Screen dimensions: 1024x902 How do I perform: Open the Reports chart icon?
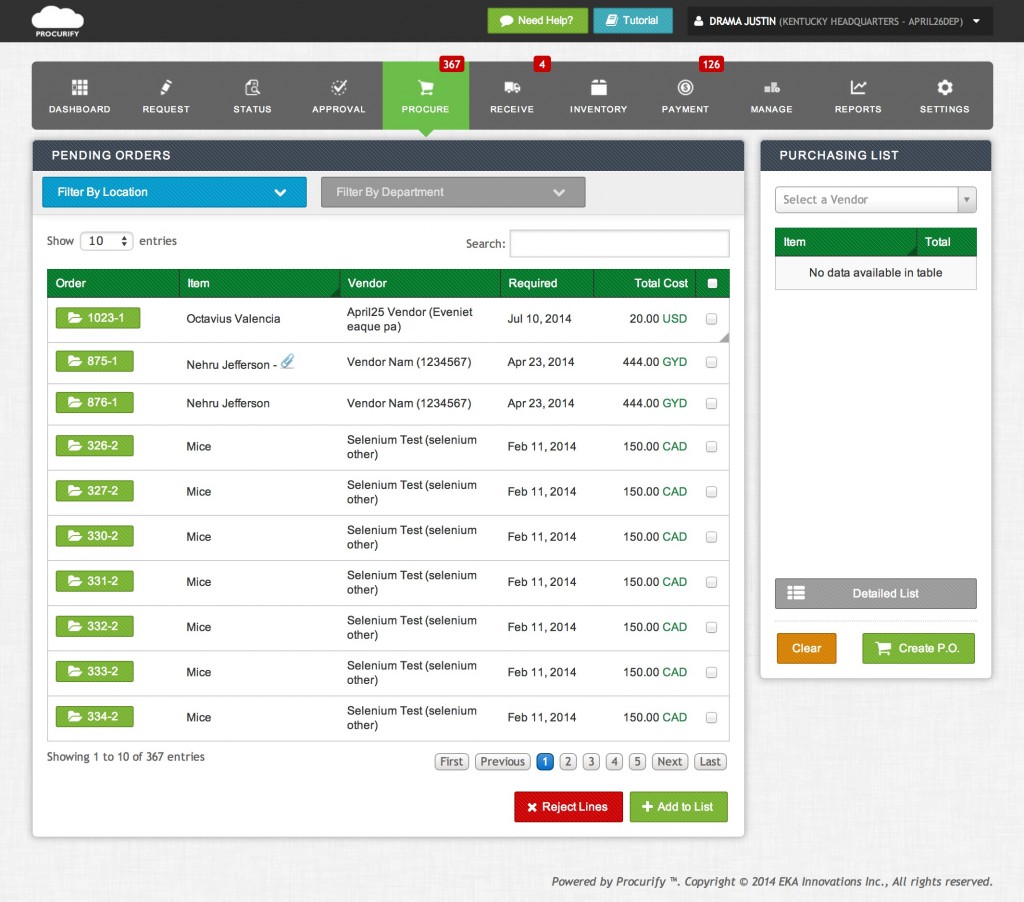tap(858, 88)
